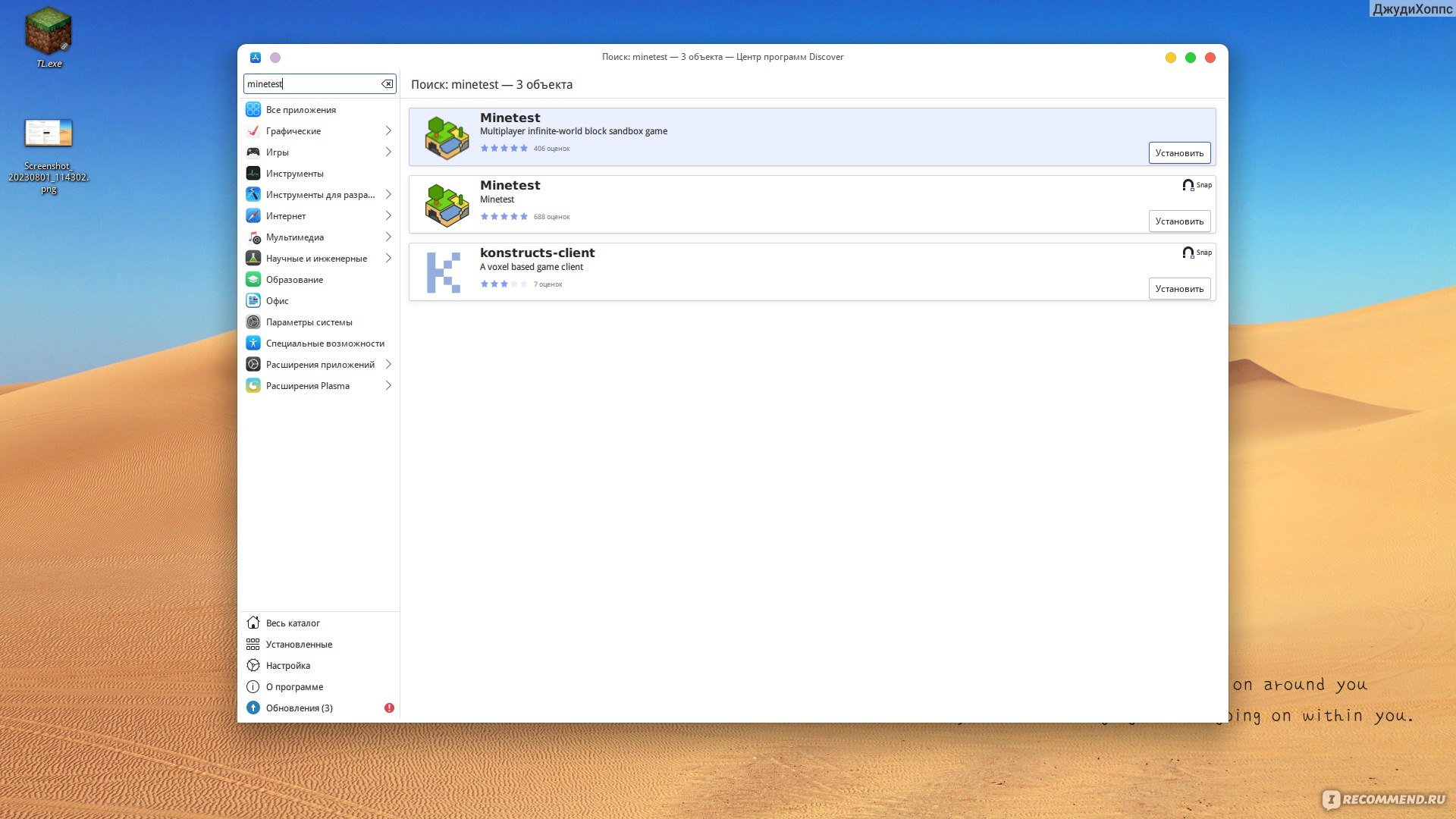Viewport: 1456px width, 819px height.
Task: Expand the Интернет category chevron
Action: tap(388, 216)
